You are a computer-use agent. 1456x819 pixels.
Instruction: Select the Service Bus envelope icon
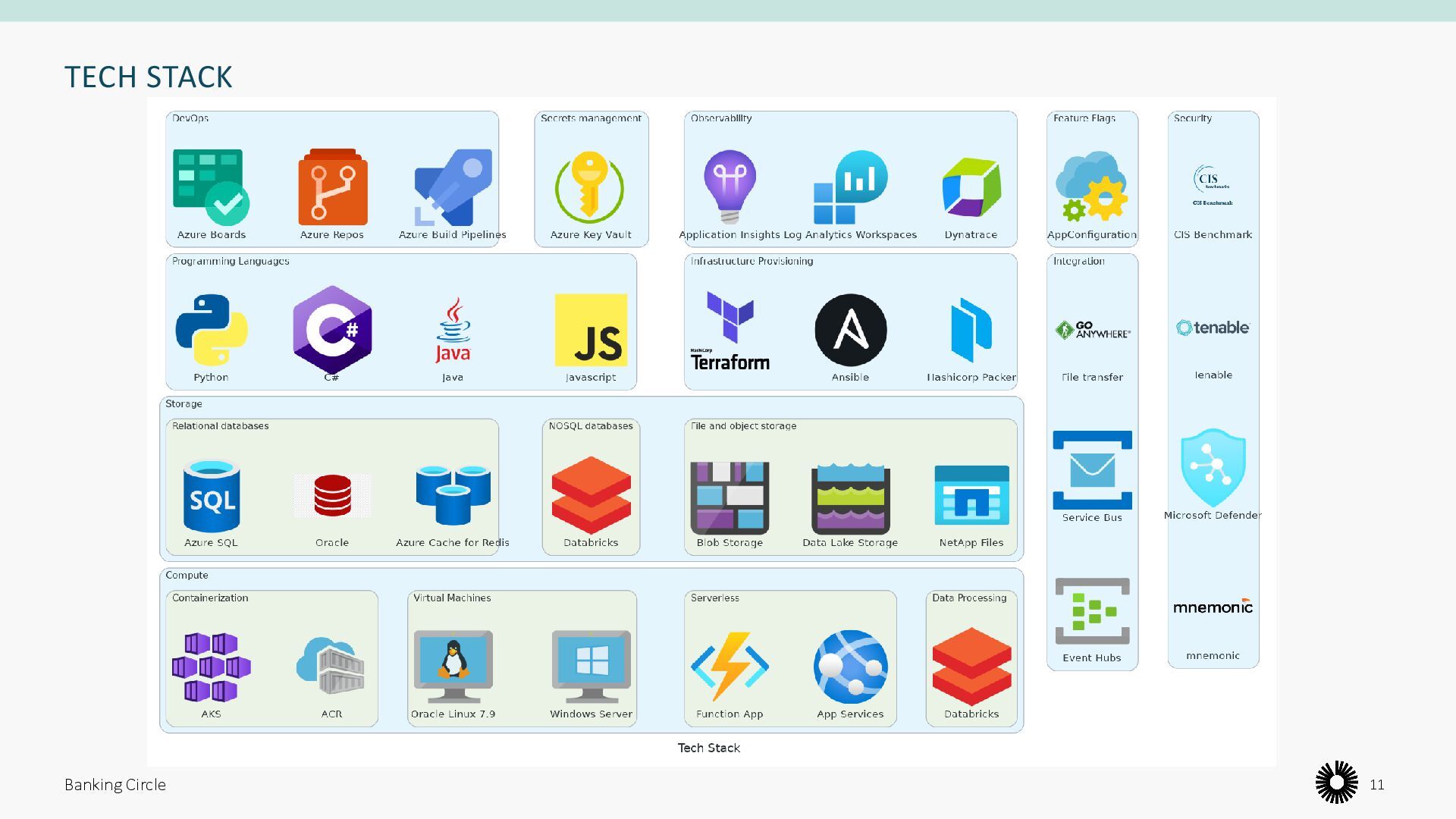1092,469
